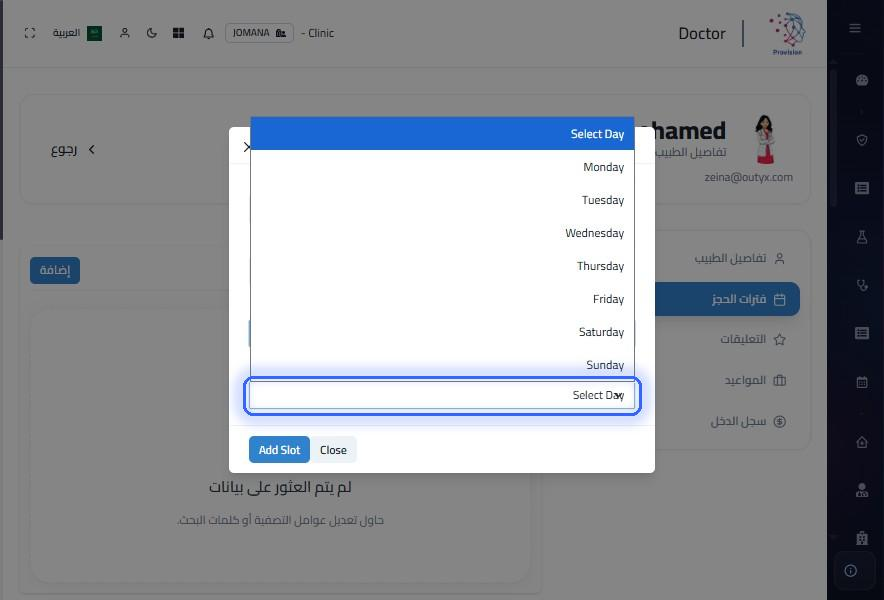Click the doctor avatar image
This screenshot has height=600, width=884.
tap(764, 139)
